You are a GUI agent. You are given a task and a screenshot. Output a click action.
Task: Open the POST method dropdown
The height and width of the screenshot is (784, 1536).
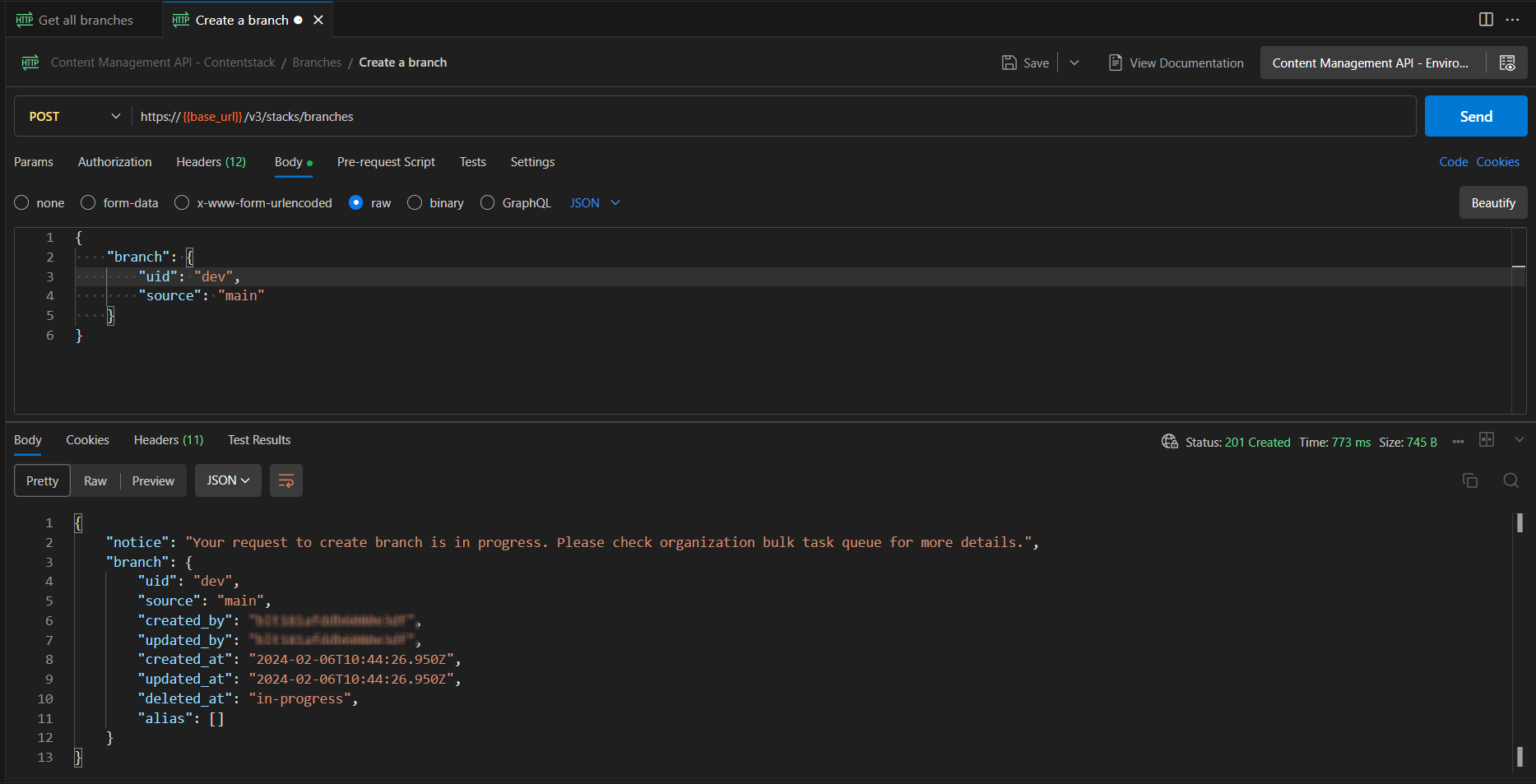(74, 117)
